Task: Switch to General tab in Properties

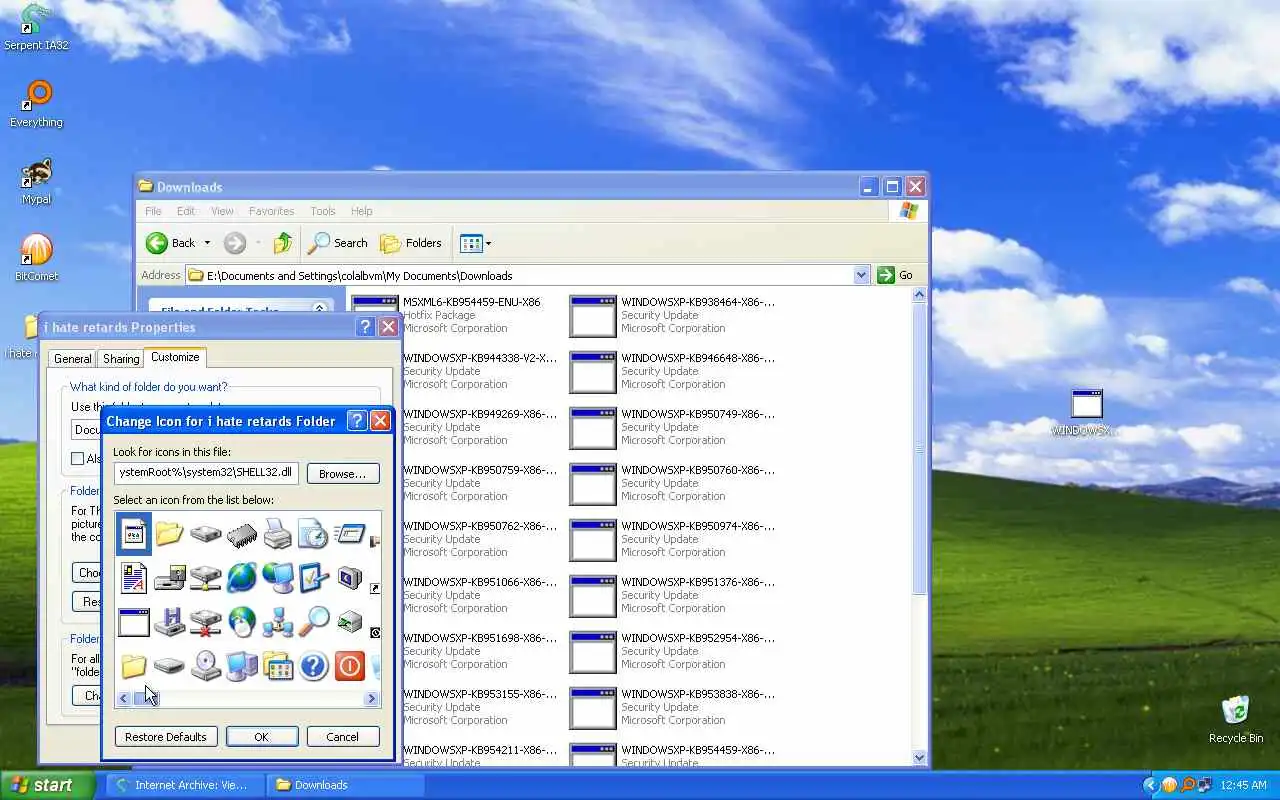Action: [72, 358]
